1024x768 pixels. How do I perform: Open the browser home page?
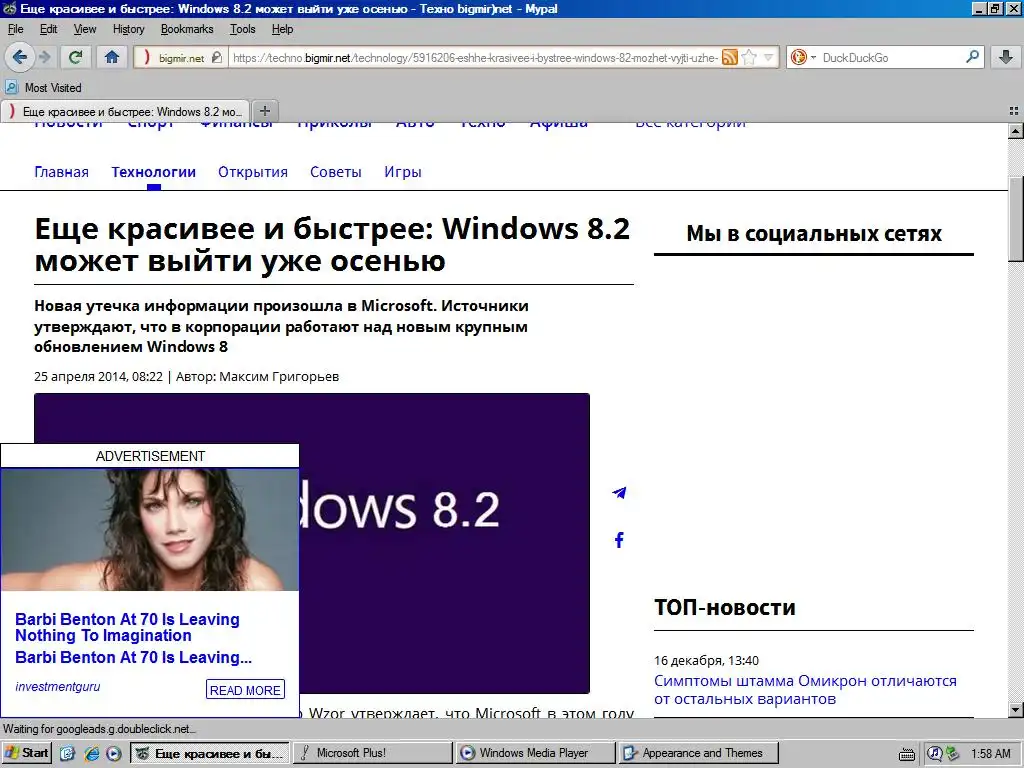(x=112, y=57)
